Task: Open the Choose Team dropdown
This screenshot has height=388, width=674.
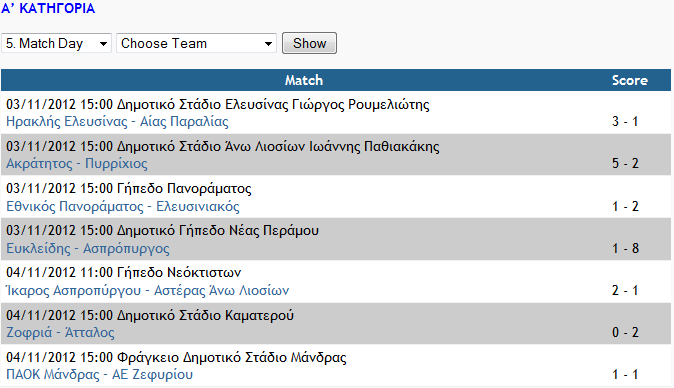Action: click(x=196, y=43)
